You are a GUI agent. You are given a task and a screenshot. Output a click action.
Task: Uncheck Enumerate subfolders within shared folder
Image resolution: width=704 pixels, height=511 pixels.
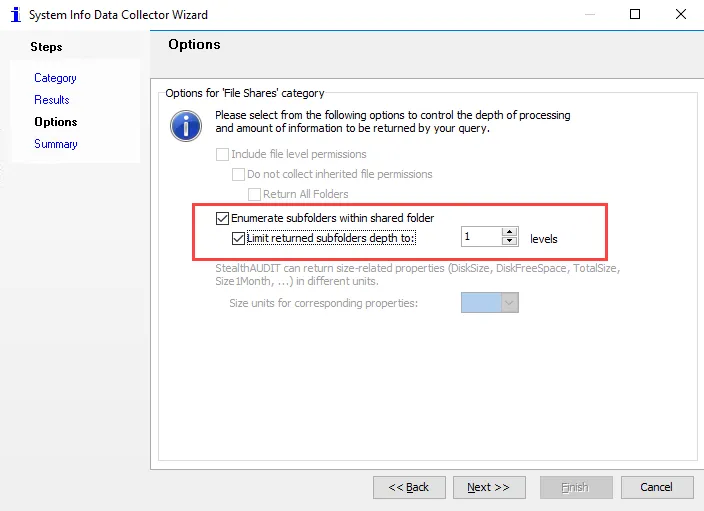pyautogui.click(x=222, y=218)
